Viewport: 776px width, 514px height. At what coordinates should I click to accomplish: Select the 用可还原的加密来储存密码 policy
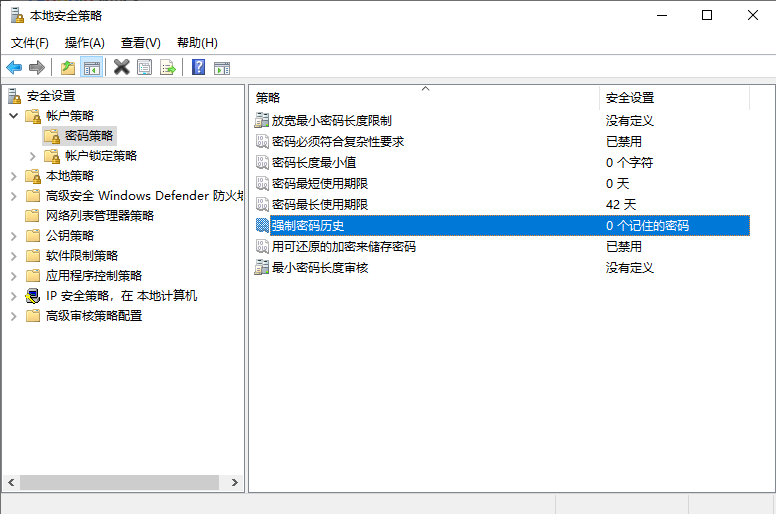(x=502, y=246)
